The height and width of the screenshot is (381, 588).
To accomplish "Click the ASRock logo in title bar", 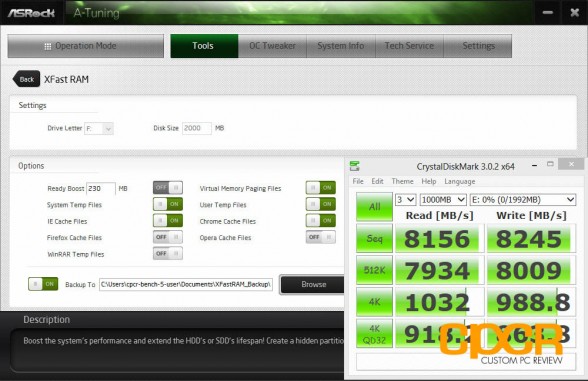I will pos(31,13).
